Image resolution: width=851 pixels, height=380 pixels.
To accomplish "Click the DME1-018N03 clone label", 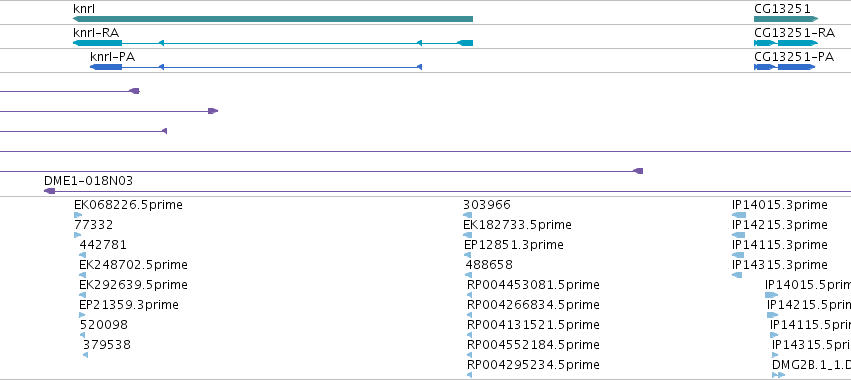I will click(x=88, y=181).
